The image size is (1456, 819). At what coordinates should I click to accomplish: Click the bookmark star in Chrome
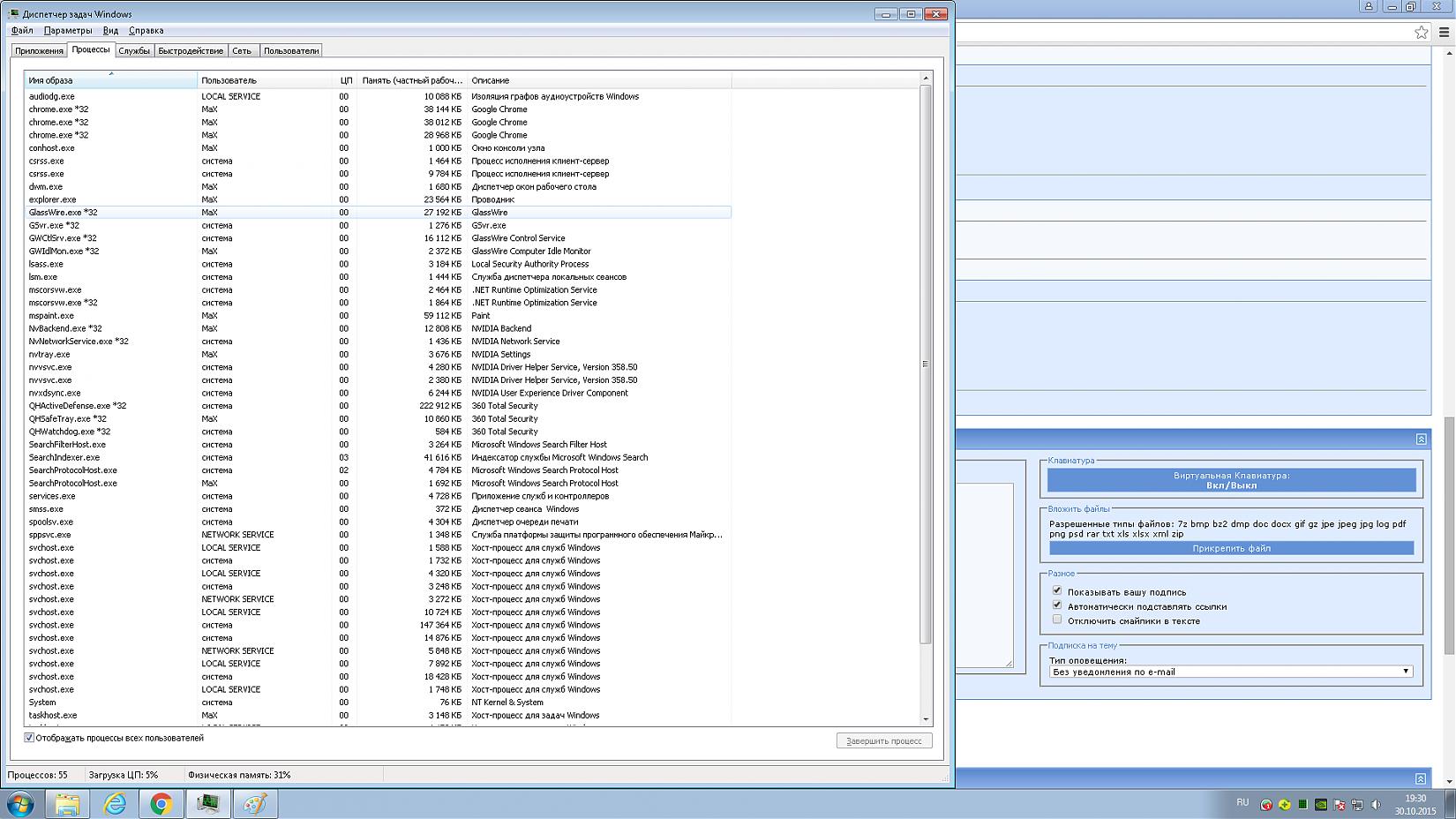click(x=1421, y=33)
